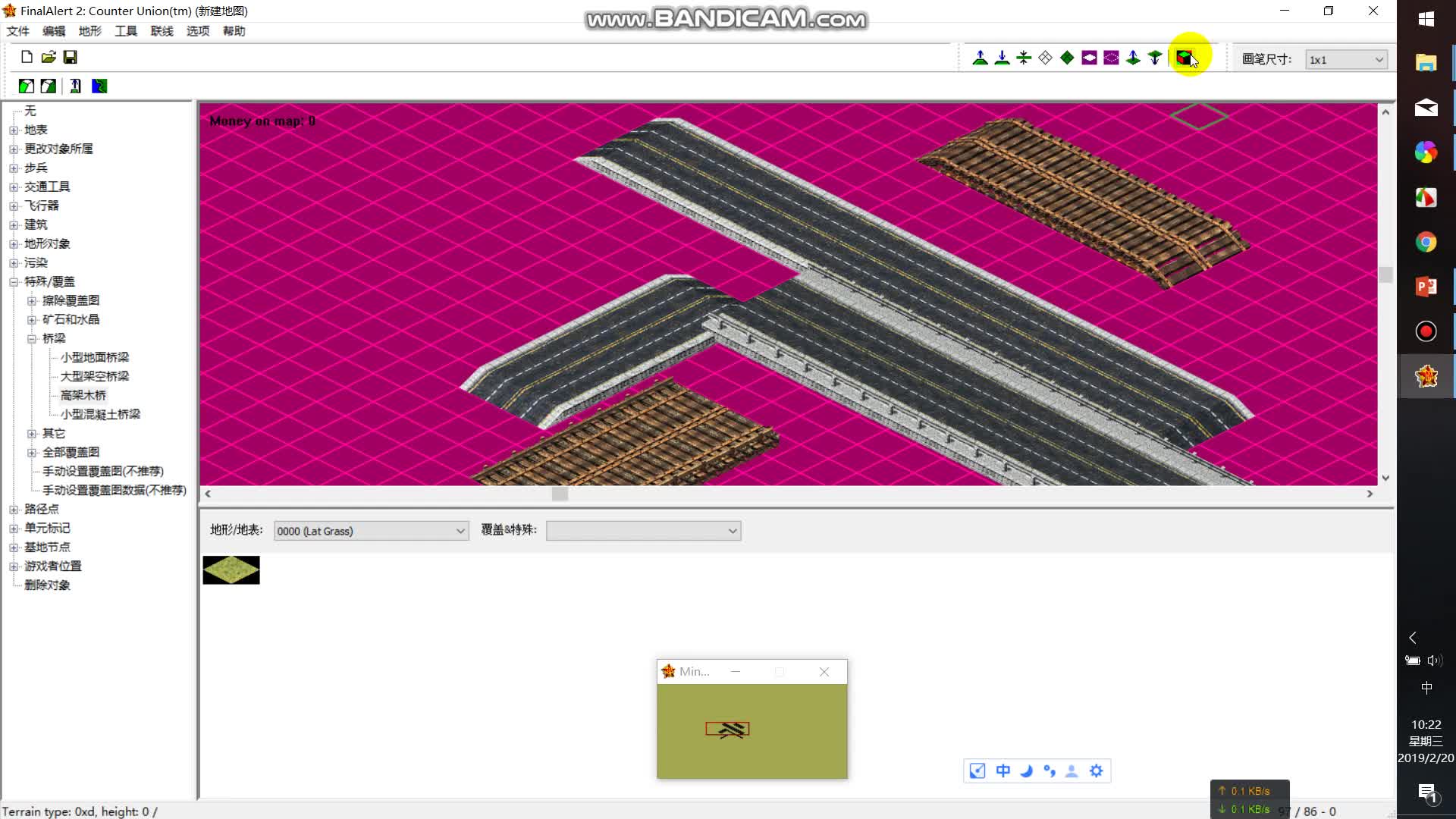Click the 游戏者位置 tree label
The width and height of the screenshot is (1456, 819).
(53, 566)
